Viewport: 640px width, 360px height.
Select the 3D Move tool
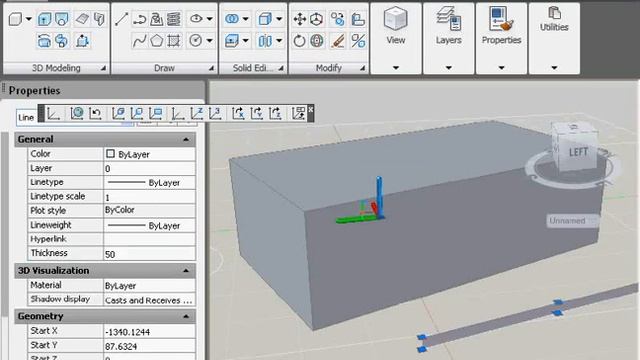pyautogui.click(x=317, y=19)
